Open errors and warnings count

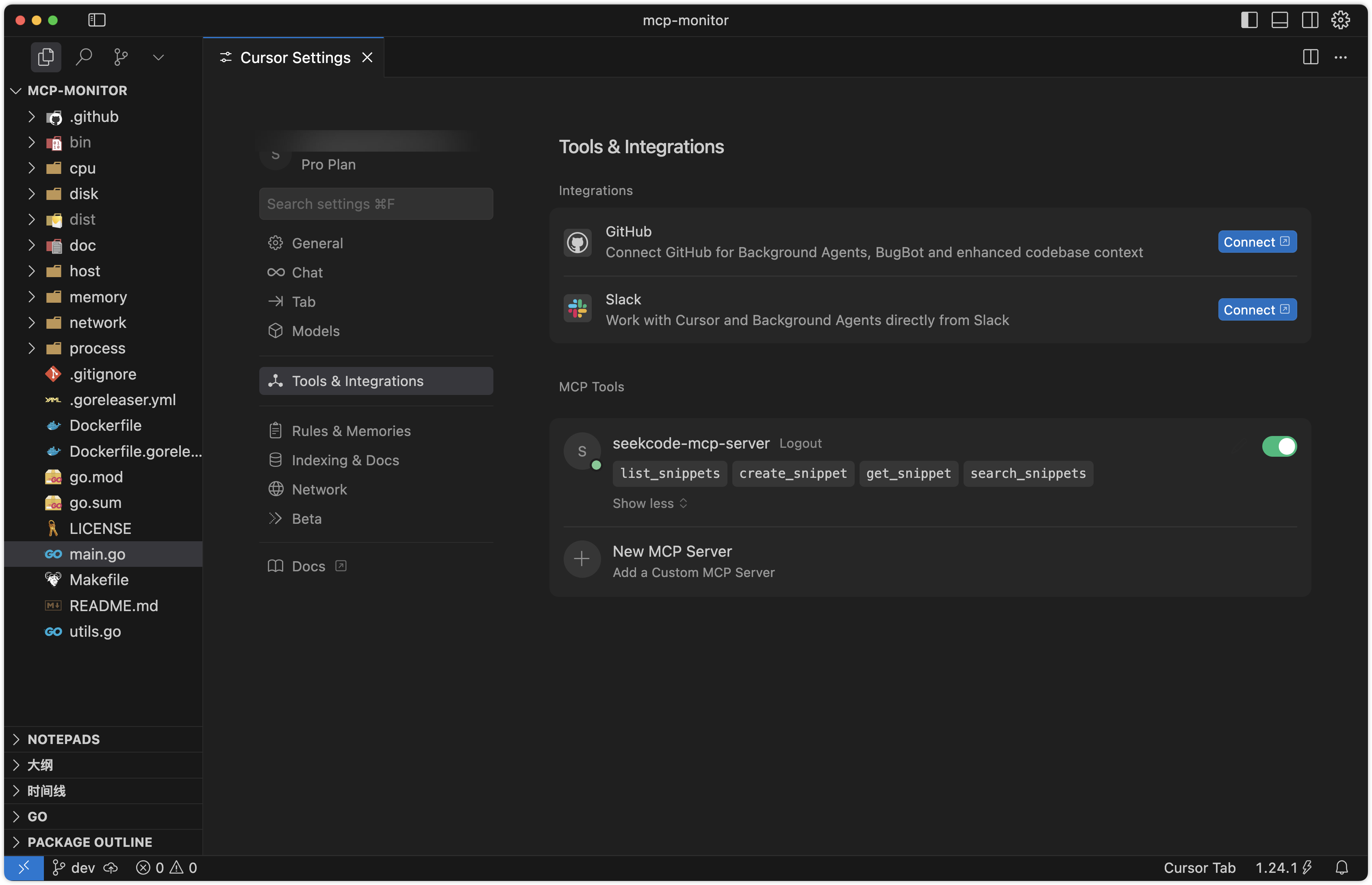tap(167, 868)
